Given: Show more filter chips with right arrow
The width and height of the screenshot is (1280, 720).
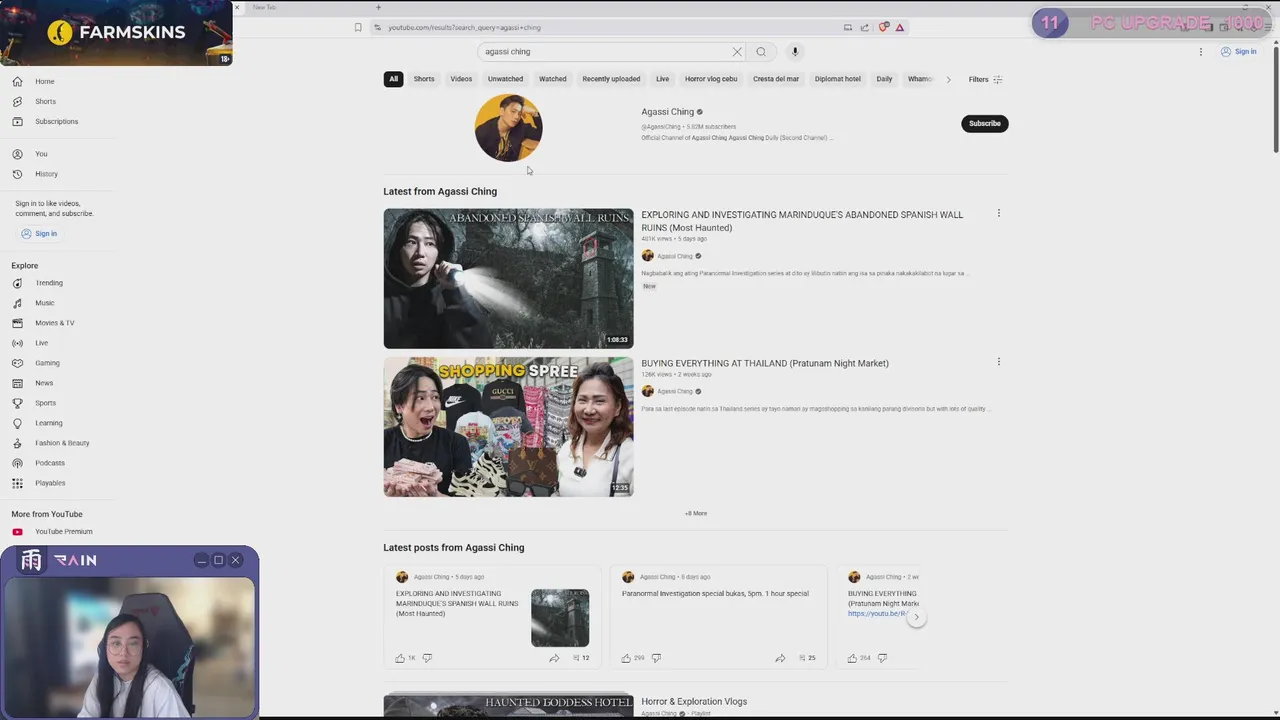Looking at the screenshot, I should click(x=948, y=79).
